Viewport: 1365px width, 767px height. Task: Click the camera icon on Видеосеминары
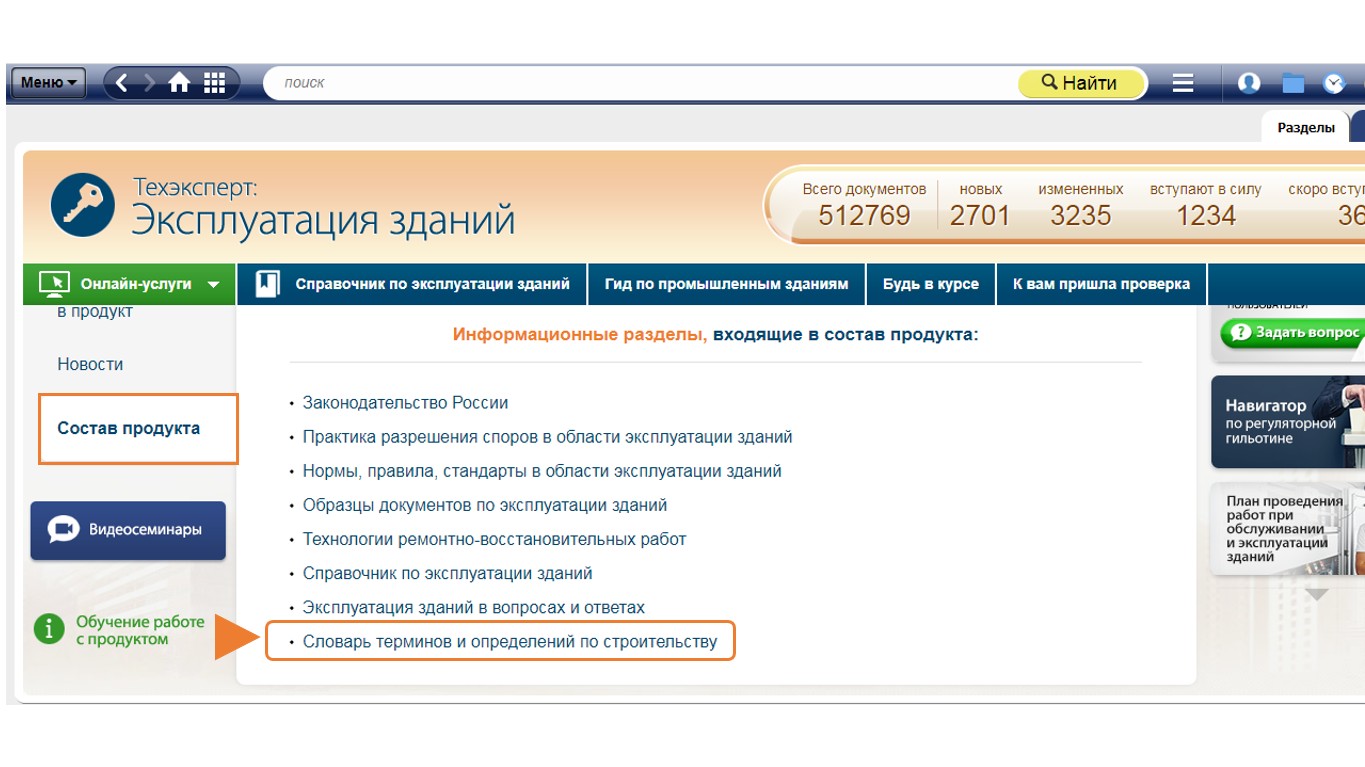tap(63, 530)
